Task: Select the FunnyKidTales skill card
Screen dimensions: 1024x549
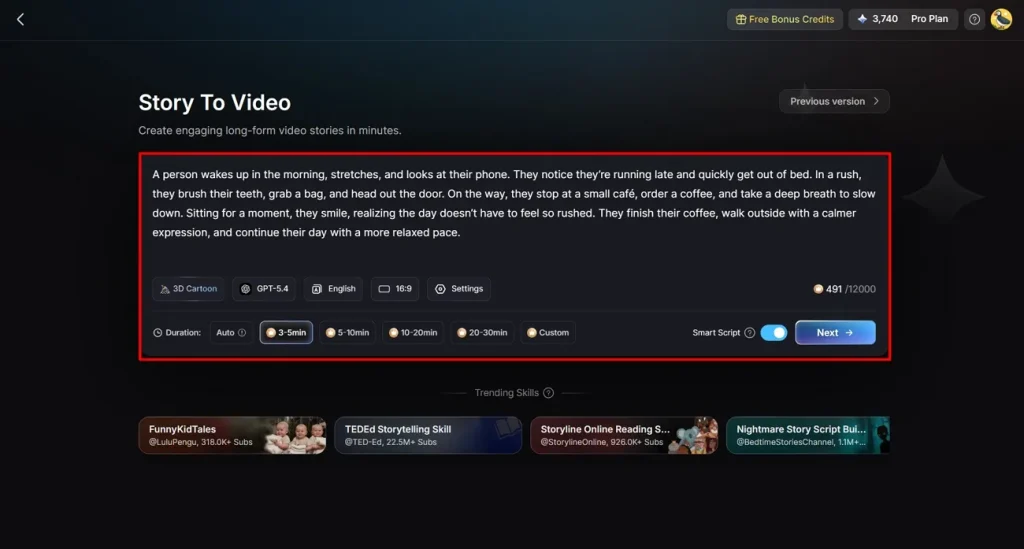Action: pyautogui.click(x=232, y=435)
